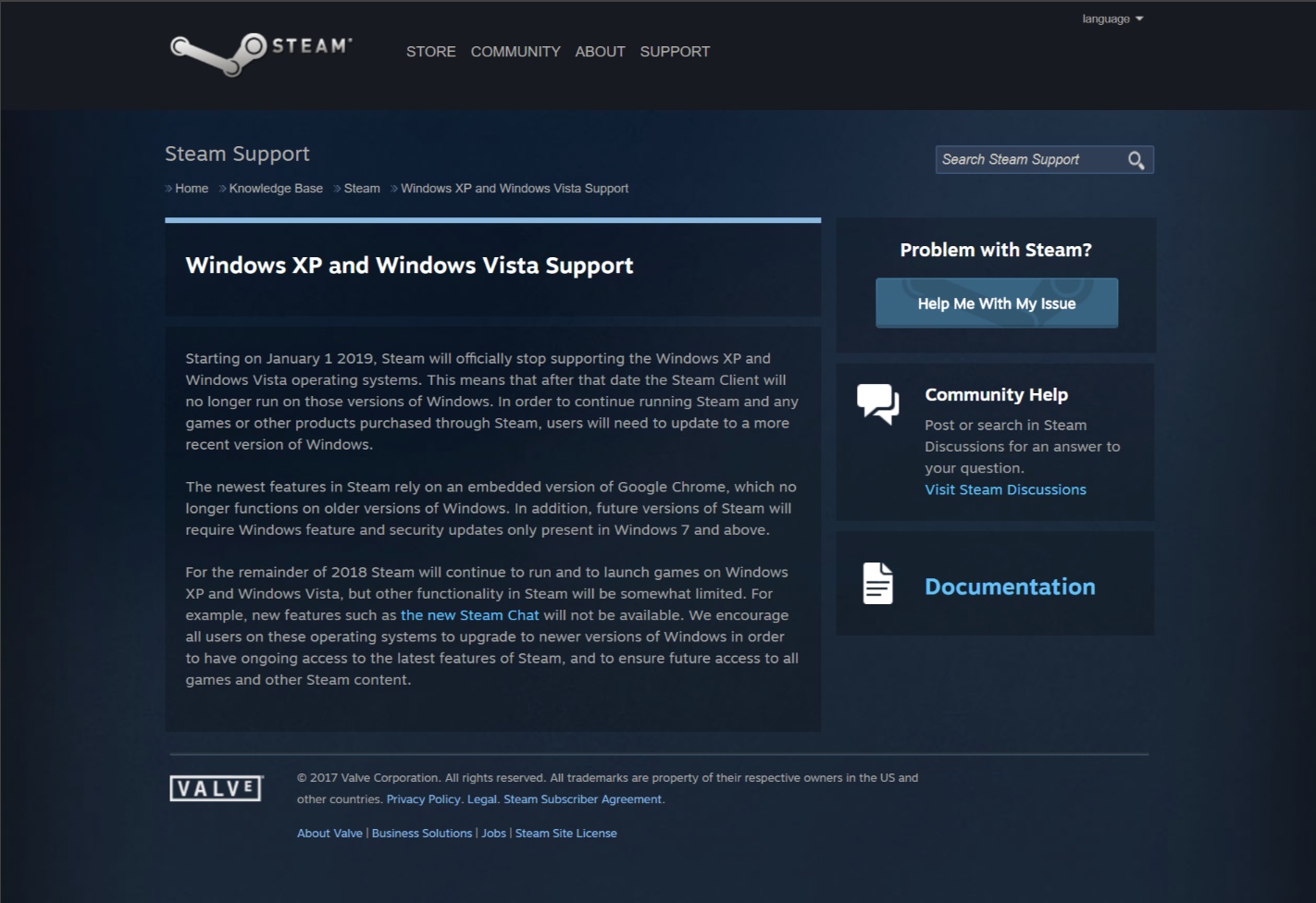Go to Knowledge Base breadcrumb

(x=276, y=188)
